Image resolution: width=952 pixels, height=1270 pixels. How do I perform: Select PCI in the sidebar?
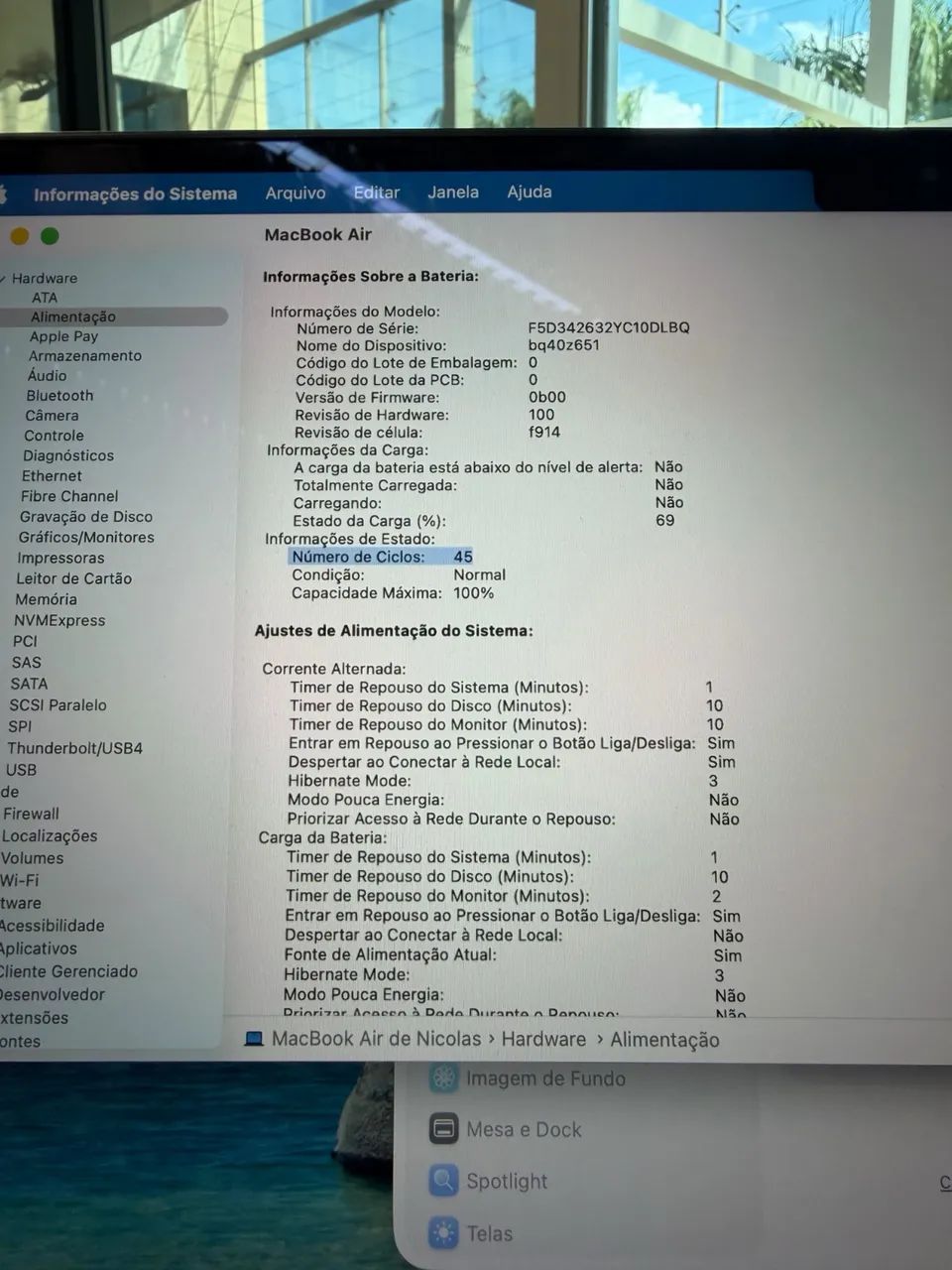(25, 641)
